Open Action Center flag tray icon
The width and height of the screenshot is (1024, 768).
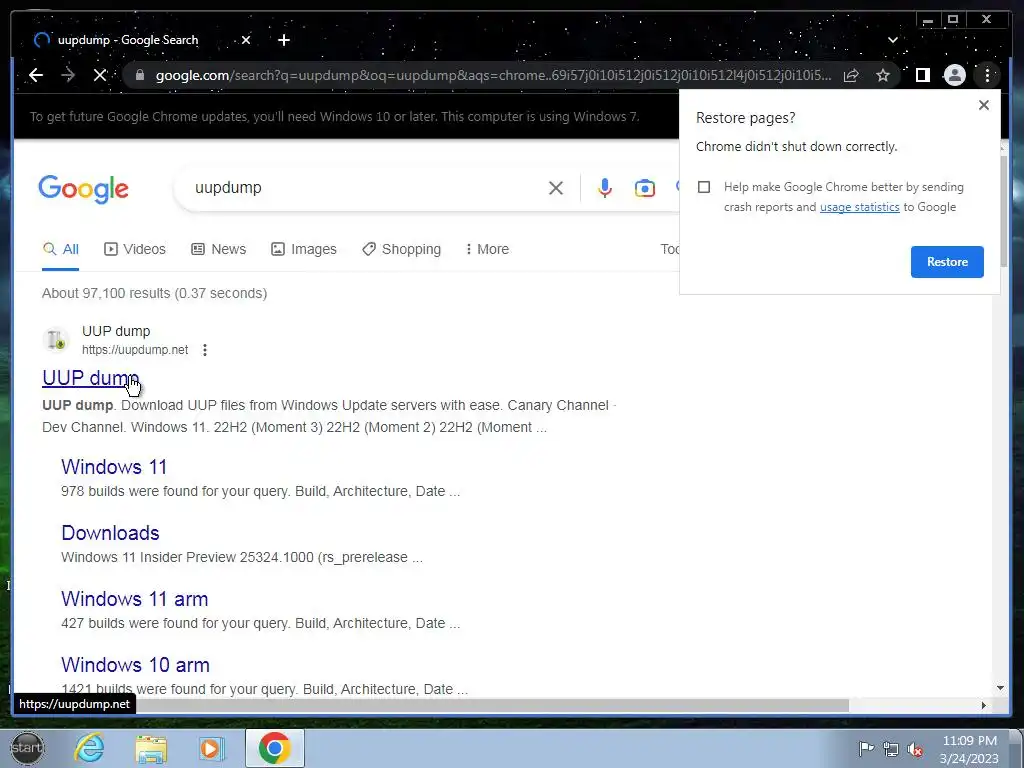tap(867, 749)
